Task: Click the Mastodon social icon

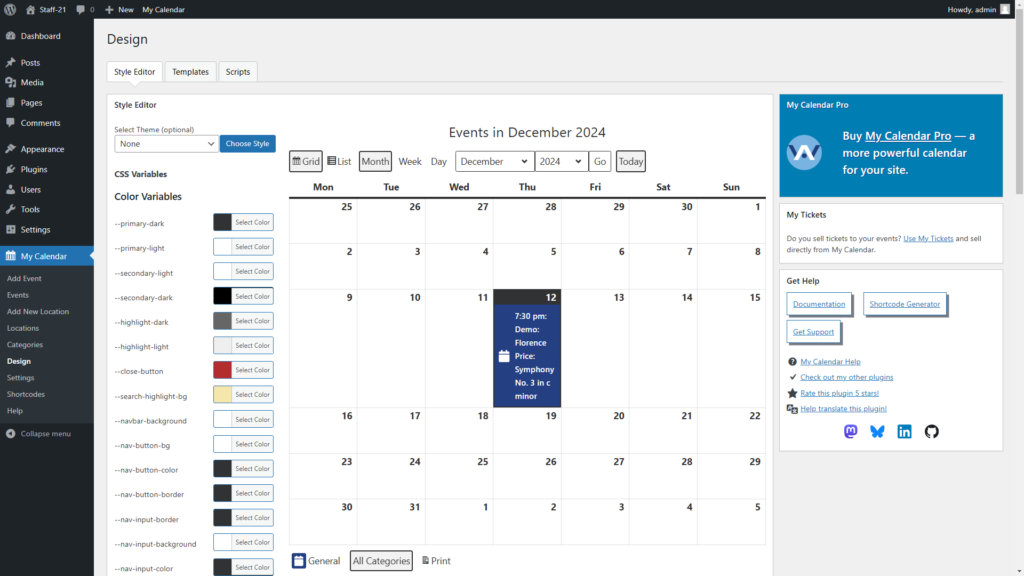Action: click(x=851, y=432)
